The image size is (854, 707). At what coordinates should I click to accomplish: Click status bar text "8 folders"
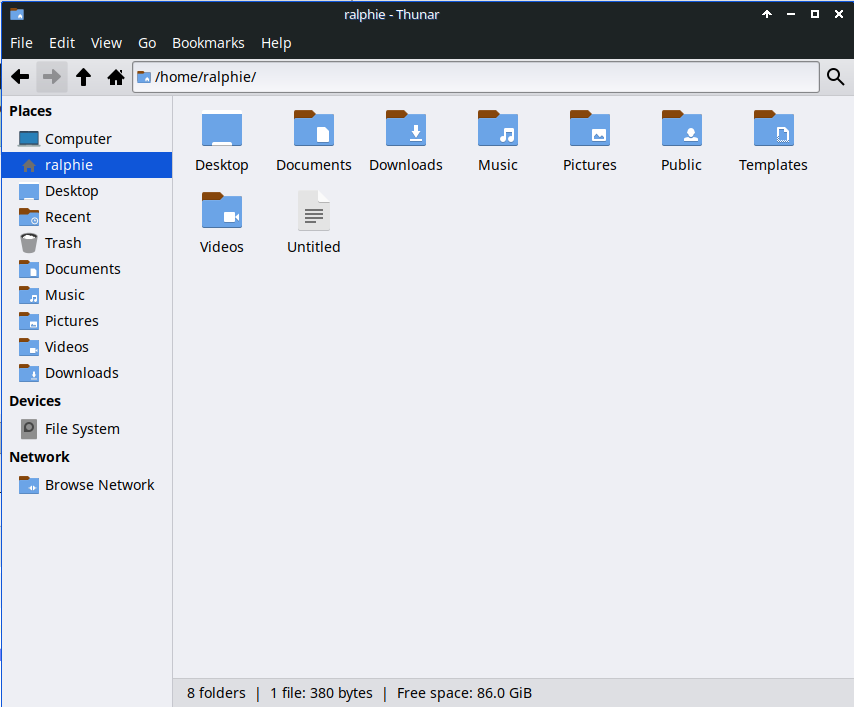point(216,693)
